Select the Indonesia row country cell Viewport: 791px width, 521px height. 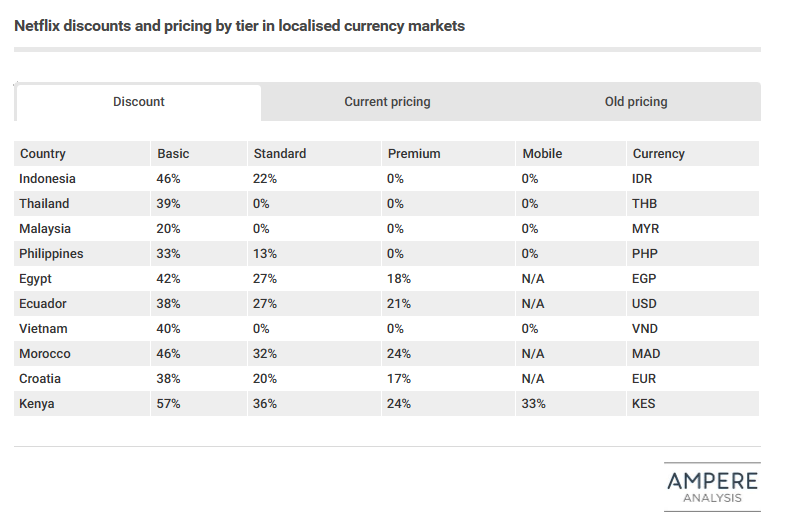tap(82, 179)
